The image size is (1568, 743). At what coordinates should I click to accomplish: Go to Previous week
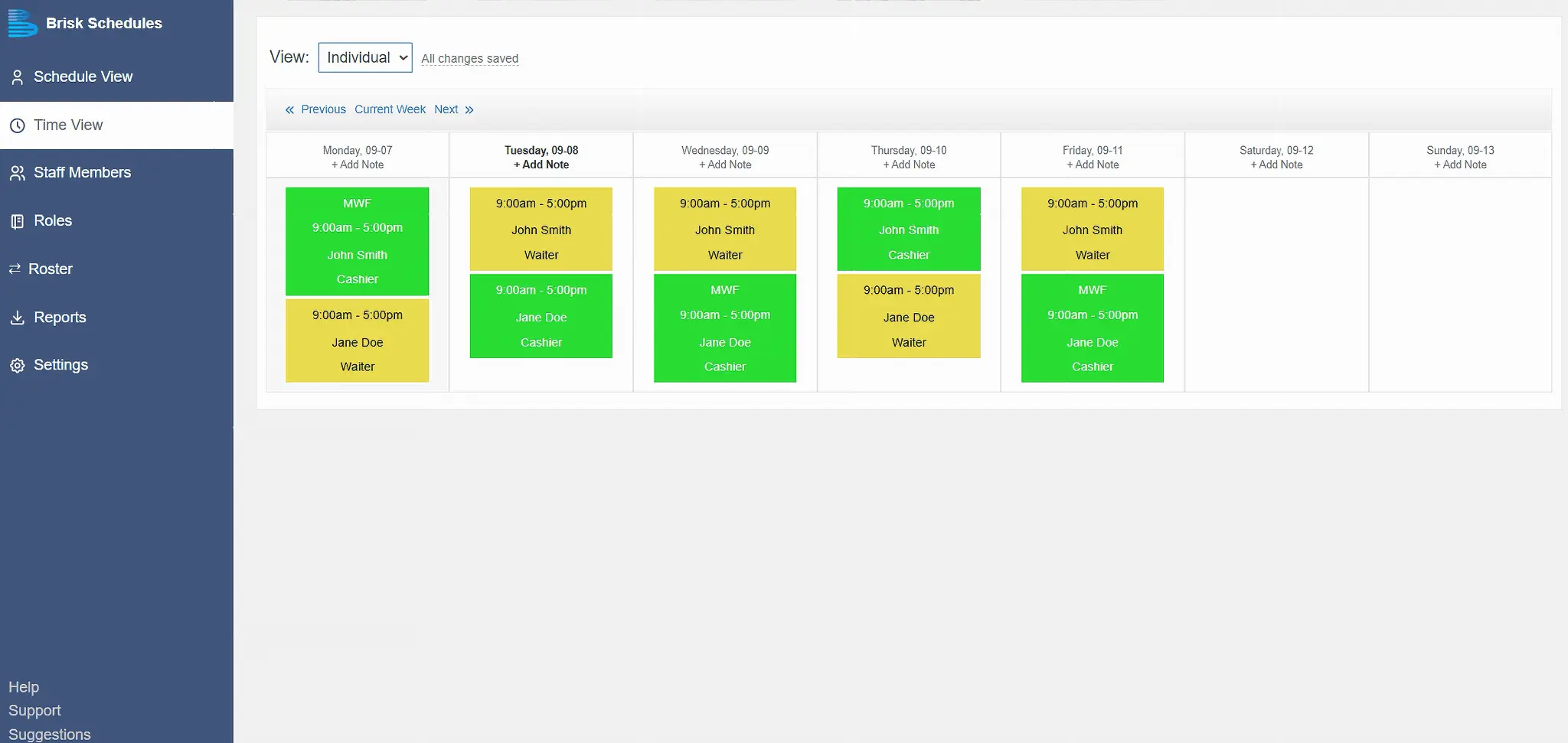[323, 109]
